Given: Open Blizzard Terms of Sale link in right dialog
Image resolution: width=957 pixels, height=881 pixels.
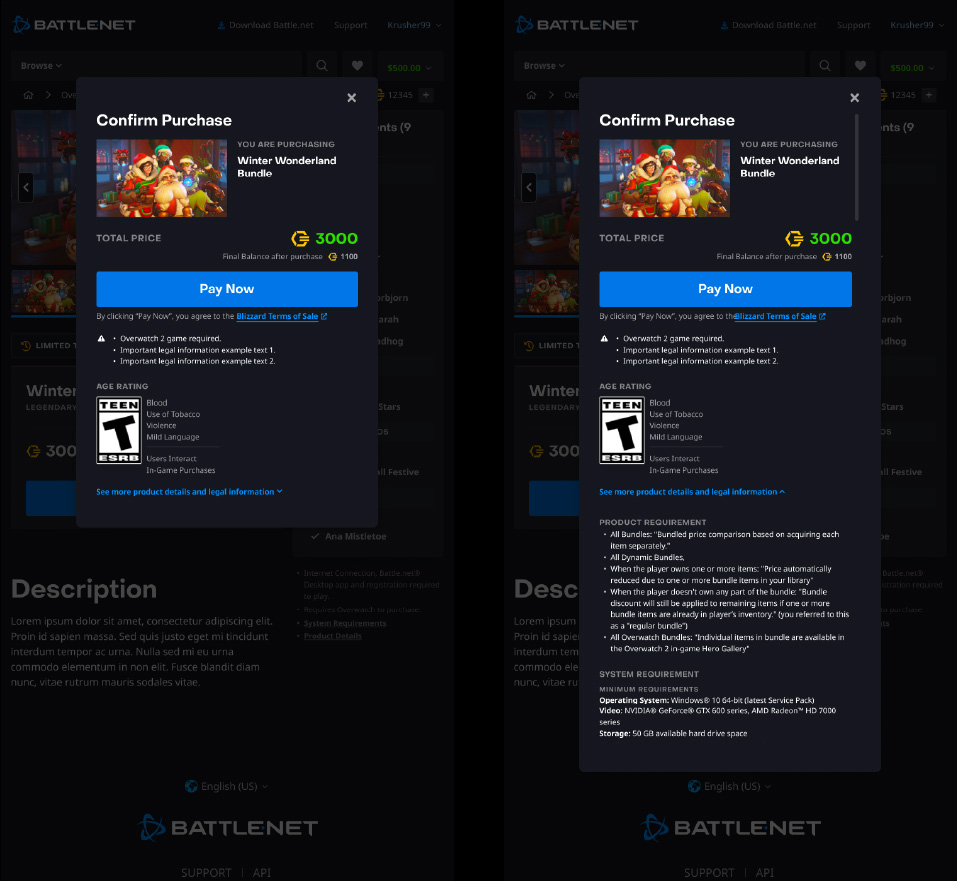Looking at the screenshot, I should (779, 316).
